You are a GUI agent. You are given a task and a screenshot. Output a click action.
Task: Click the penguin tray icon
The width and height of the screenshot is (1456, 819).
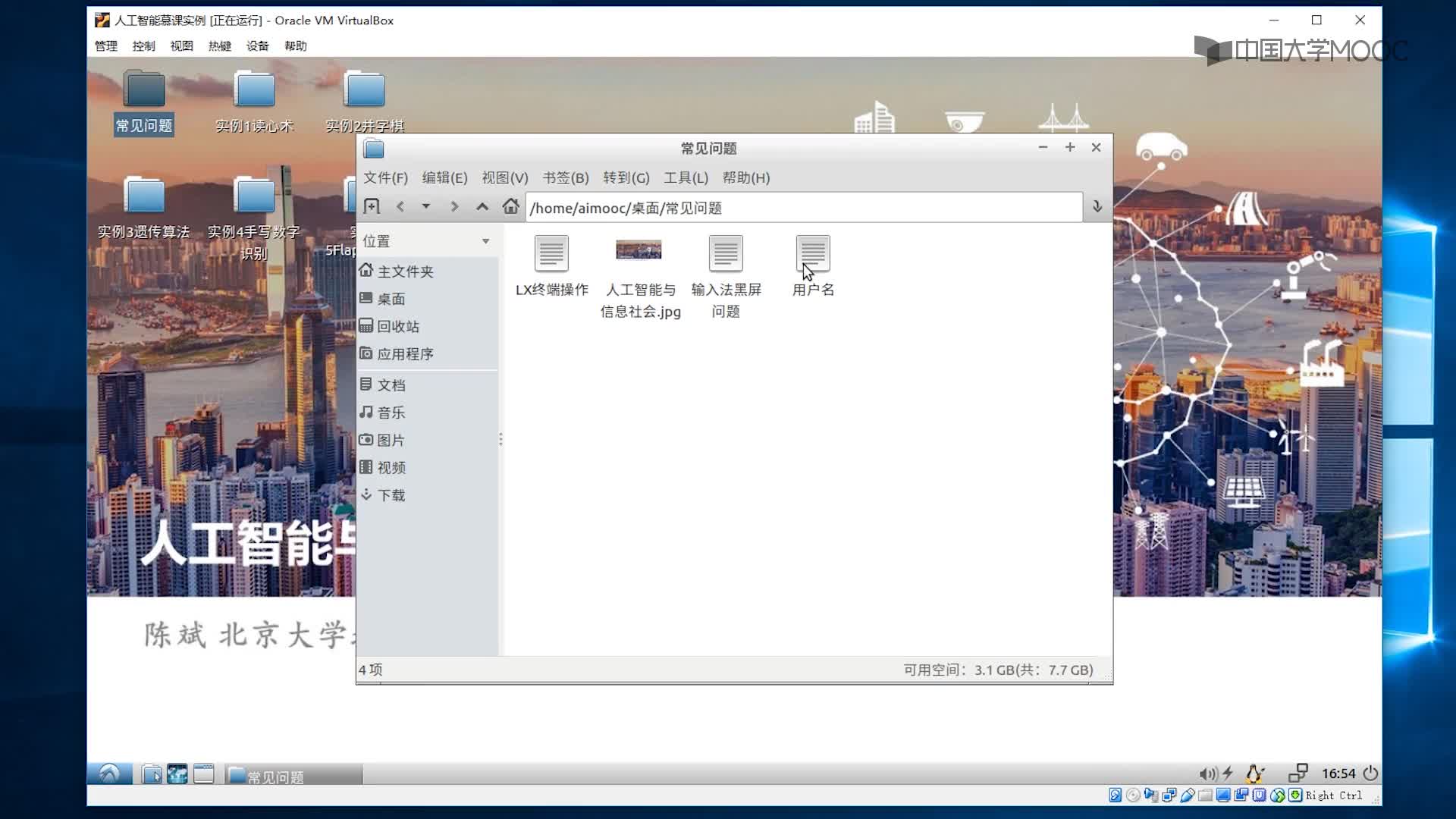[1254, 773]
